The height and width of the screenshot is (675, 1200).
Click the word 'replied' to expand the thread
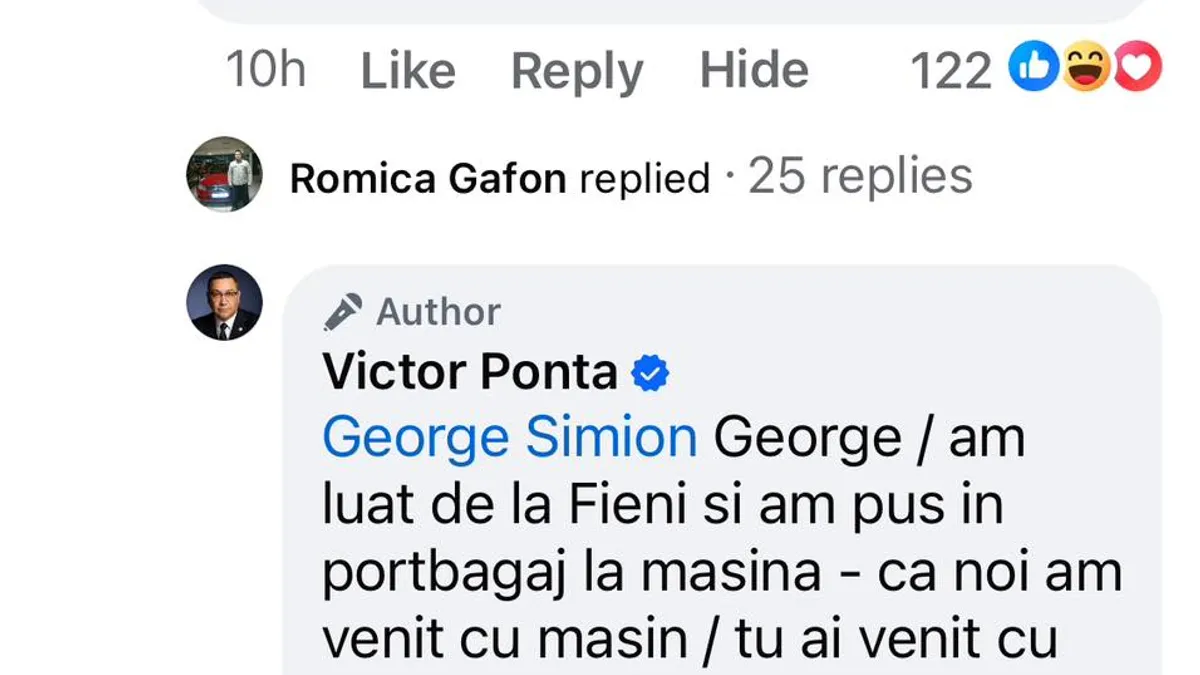(645, 179)
